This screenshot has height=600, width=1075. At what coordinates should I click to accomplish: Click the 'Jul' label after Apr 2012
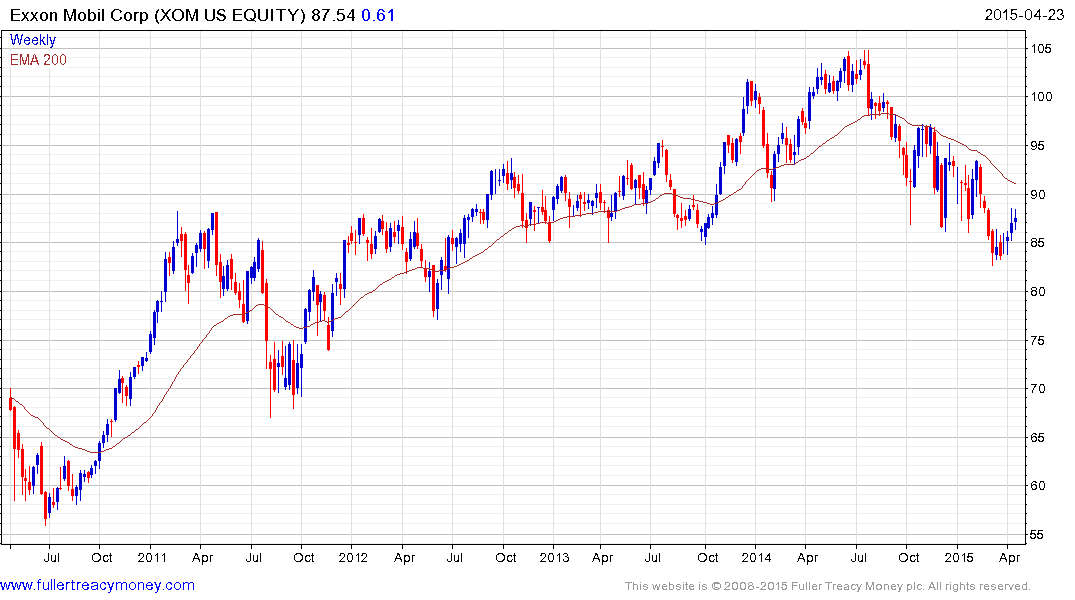click(x=455, y=557)
